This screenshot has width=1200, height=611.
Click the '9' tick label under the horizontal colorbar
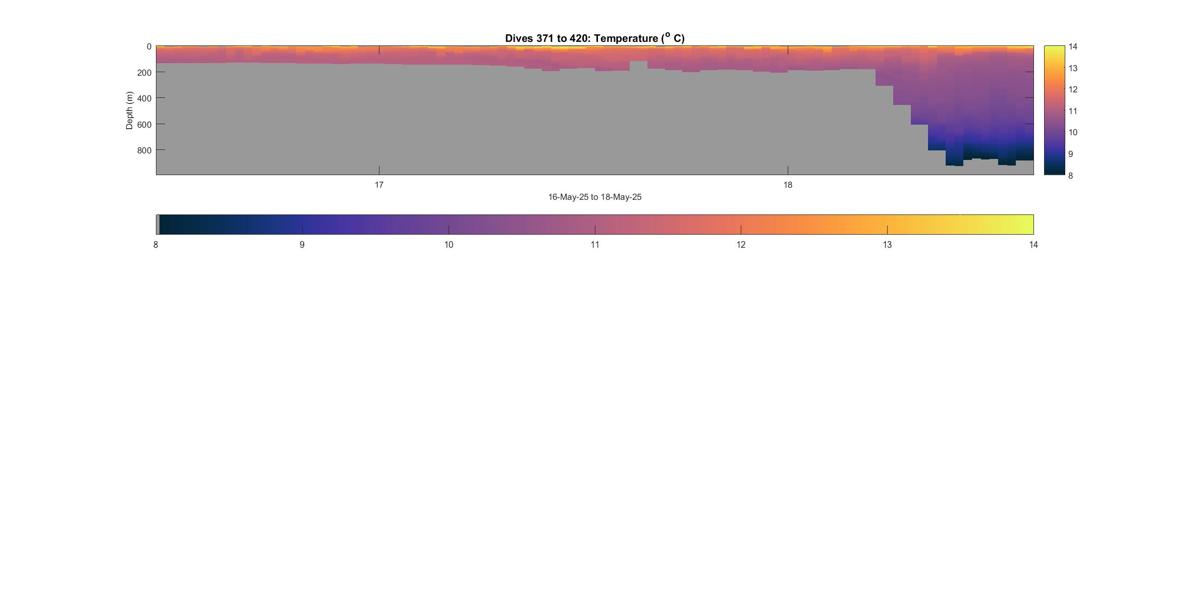(x=302, y=245)
